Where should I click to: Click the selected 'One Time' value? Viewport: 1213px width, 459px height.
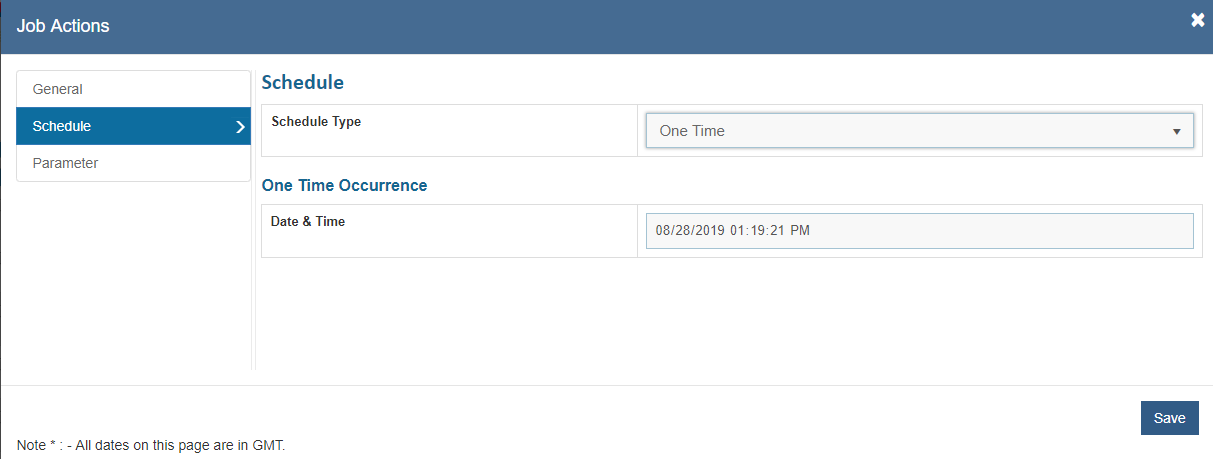(692, 131)
